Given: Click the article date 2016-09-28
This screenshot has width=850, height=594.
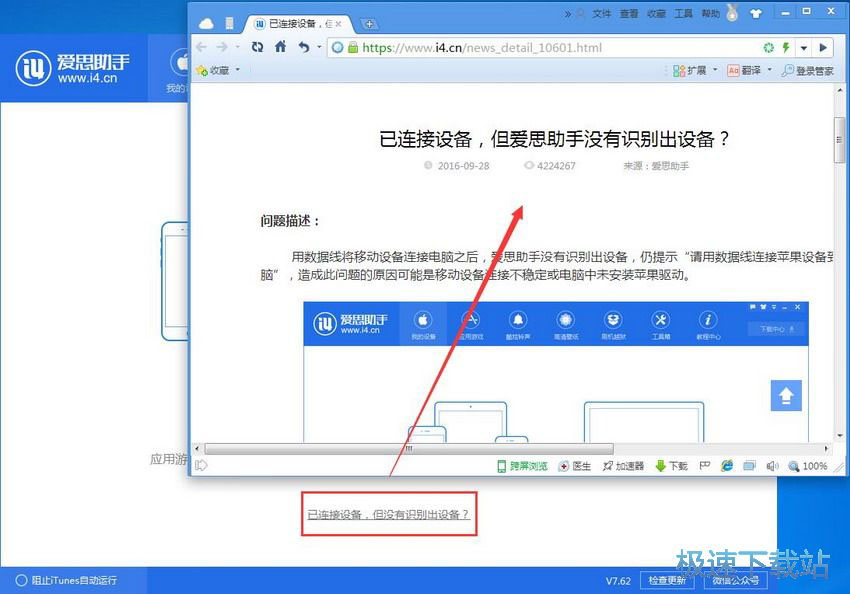Looking at the screenshot, I should tap(463, 166).
